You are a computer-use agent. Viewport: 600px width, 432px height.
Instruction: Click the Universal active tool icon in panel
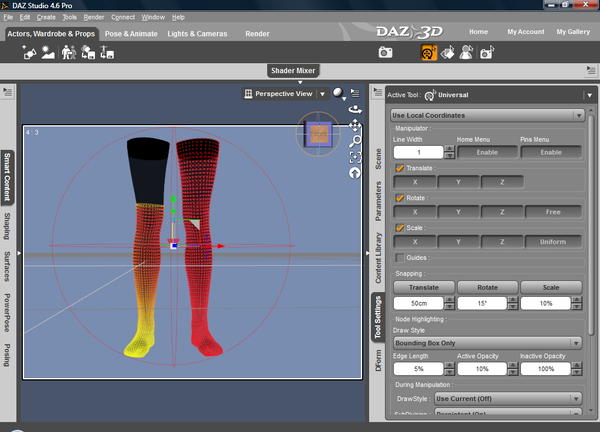(x=430, y=95)
